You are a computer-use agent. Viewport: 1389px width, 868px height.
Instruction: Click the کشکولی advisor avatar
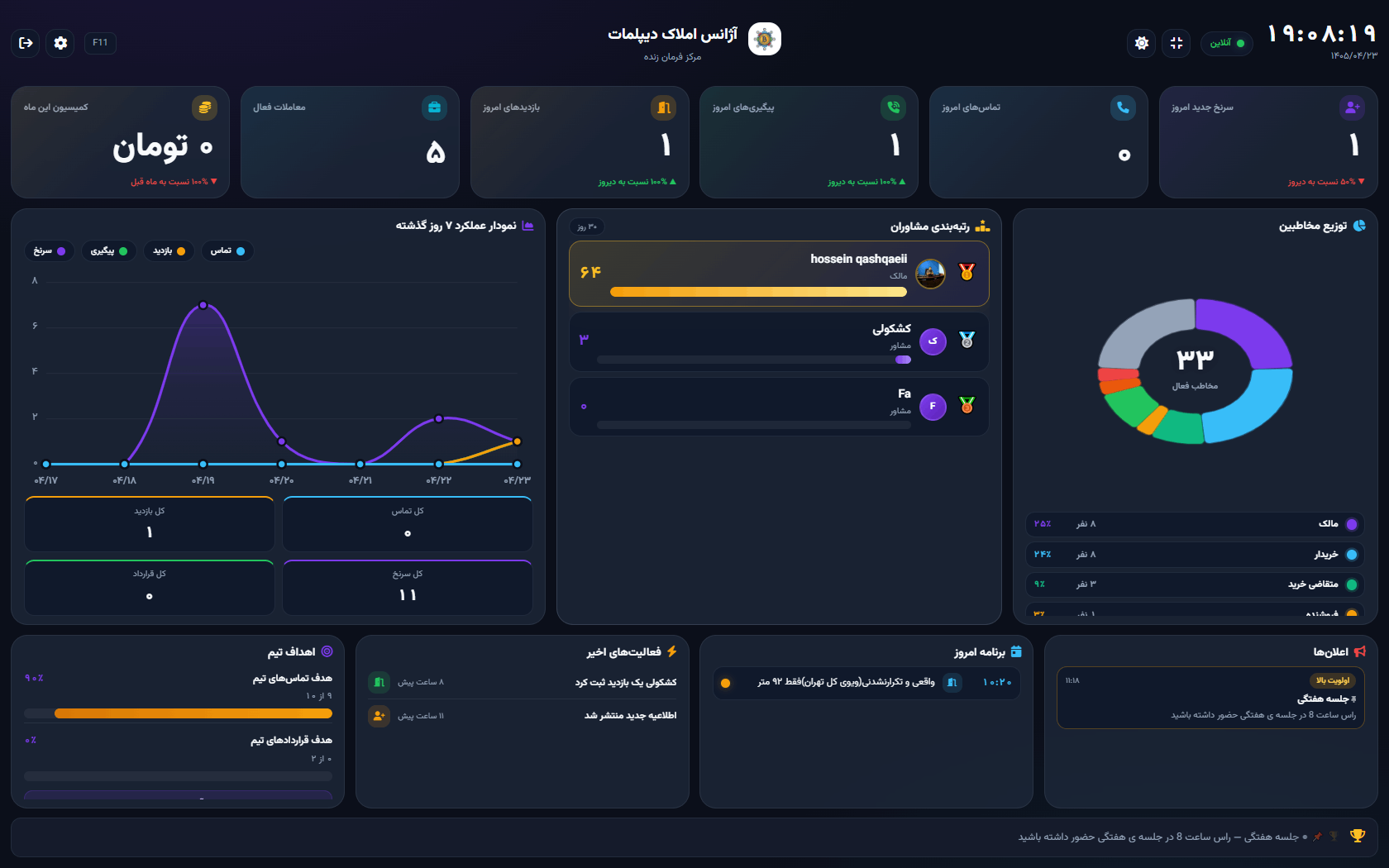click(933, 341)
